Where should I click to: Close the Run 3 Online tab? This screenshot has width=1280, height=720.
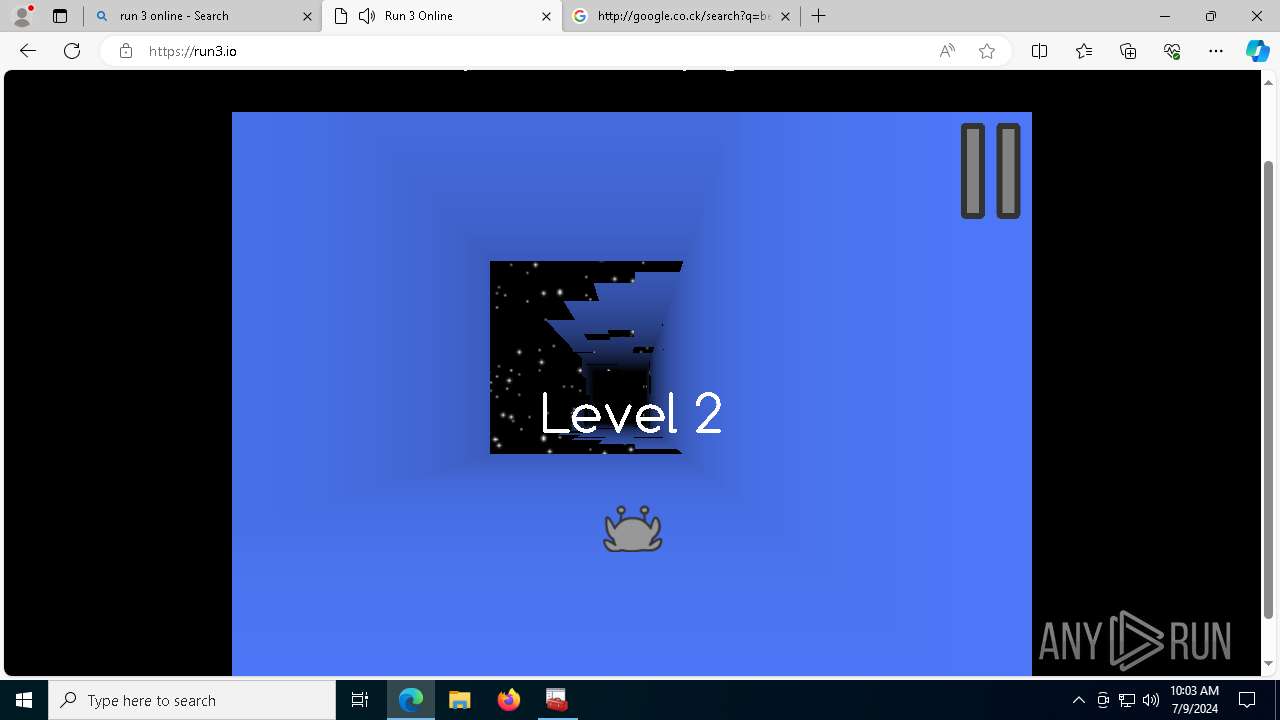click(x=546, y=16)
